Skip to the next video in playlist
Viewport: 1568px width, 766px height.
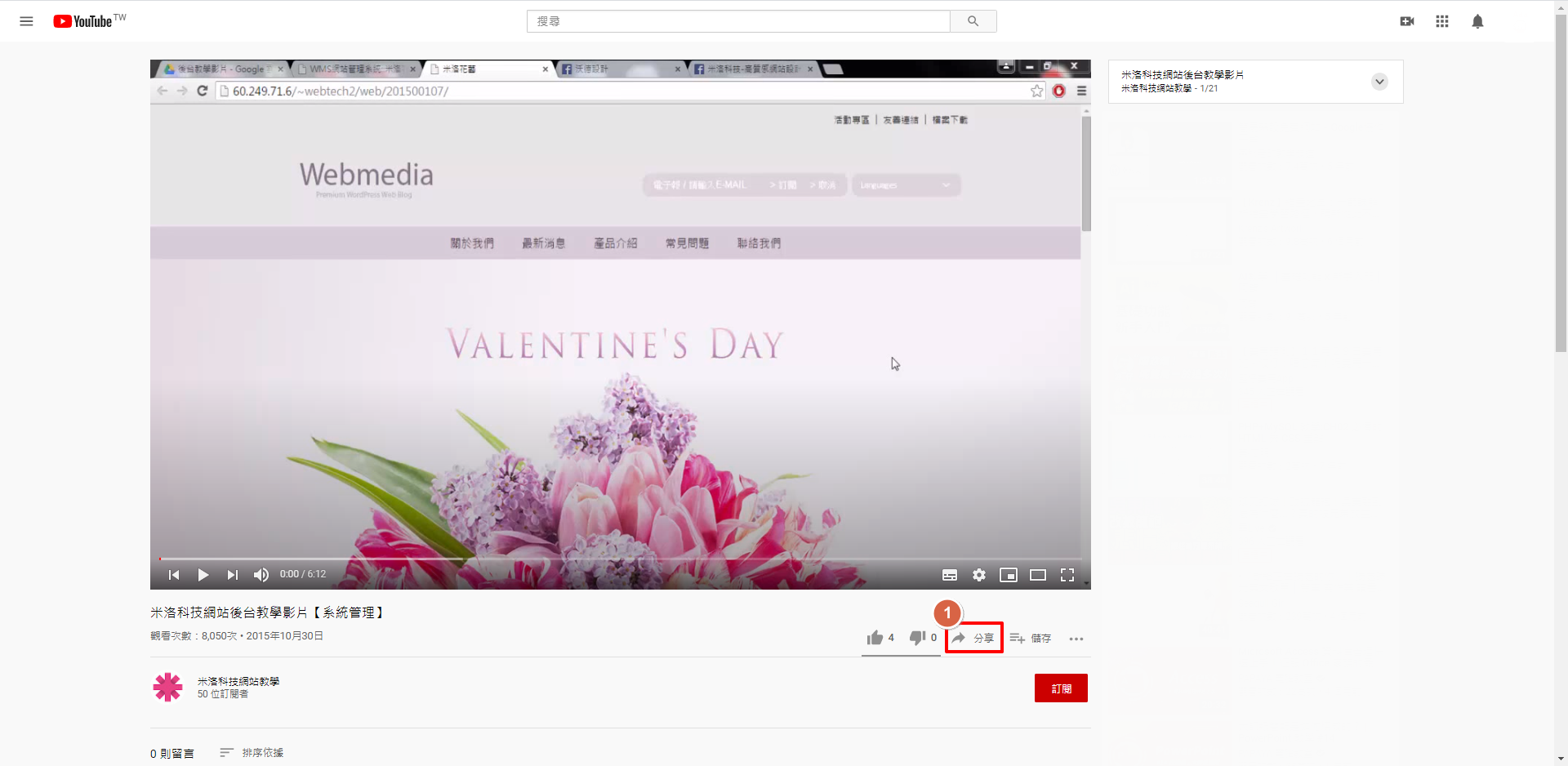[233, 575]
